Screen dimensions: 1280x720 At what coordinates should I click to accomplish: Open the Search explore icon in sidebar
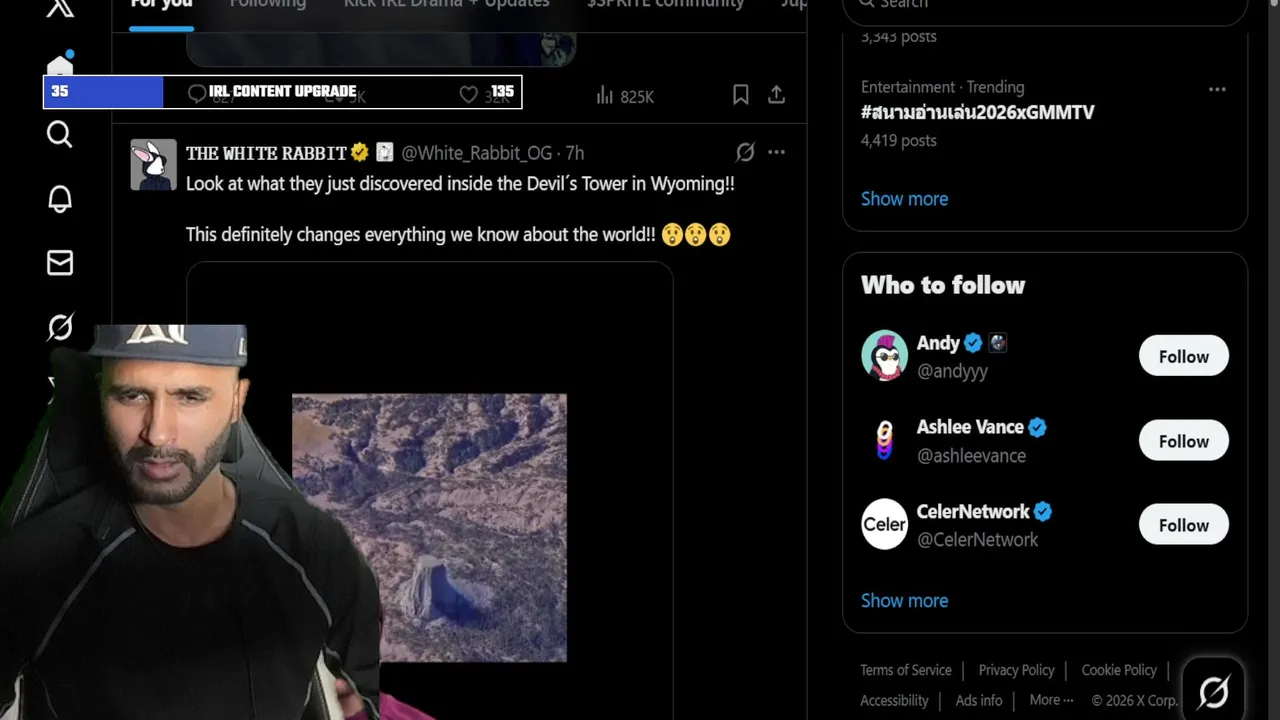(60, 134)
